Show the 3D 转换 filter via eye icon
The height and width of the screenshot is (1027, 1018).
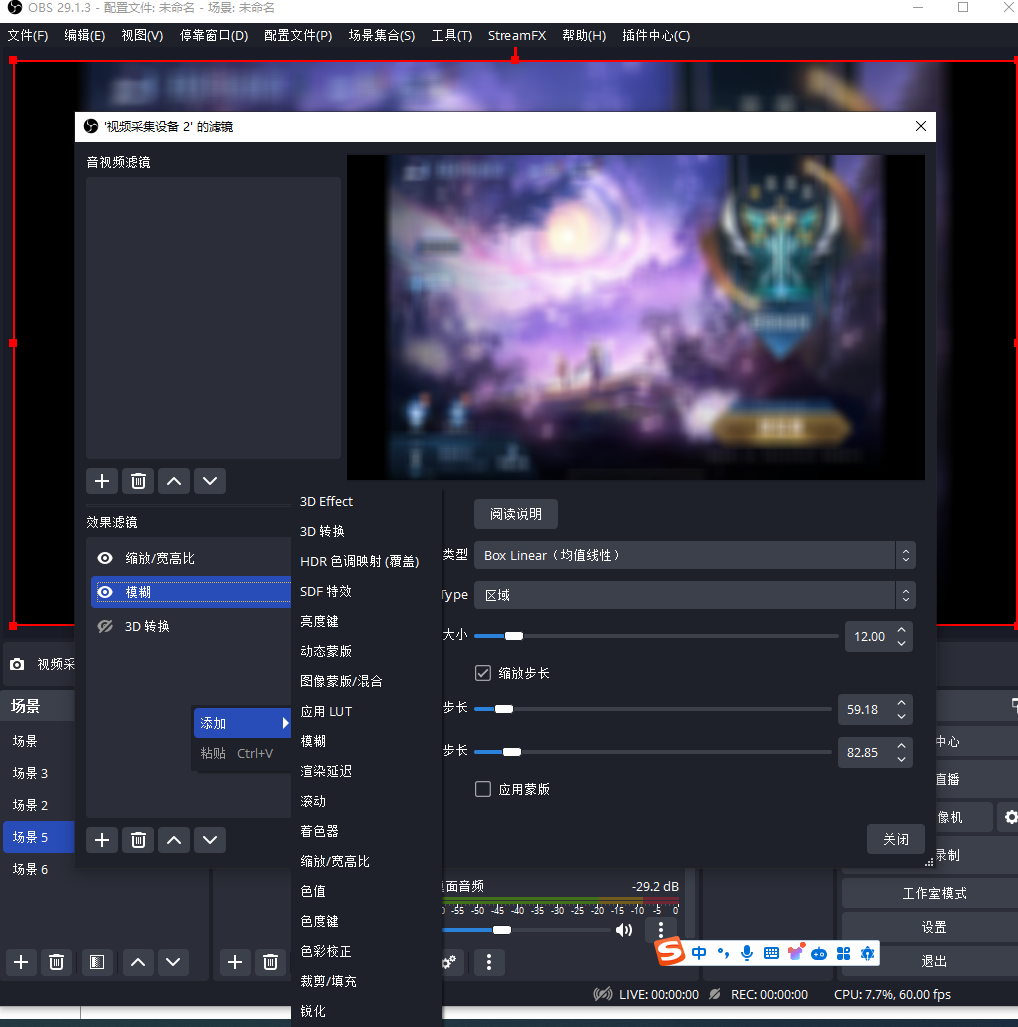pos(105,626)
